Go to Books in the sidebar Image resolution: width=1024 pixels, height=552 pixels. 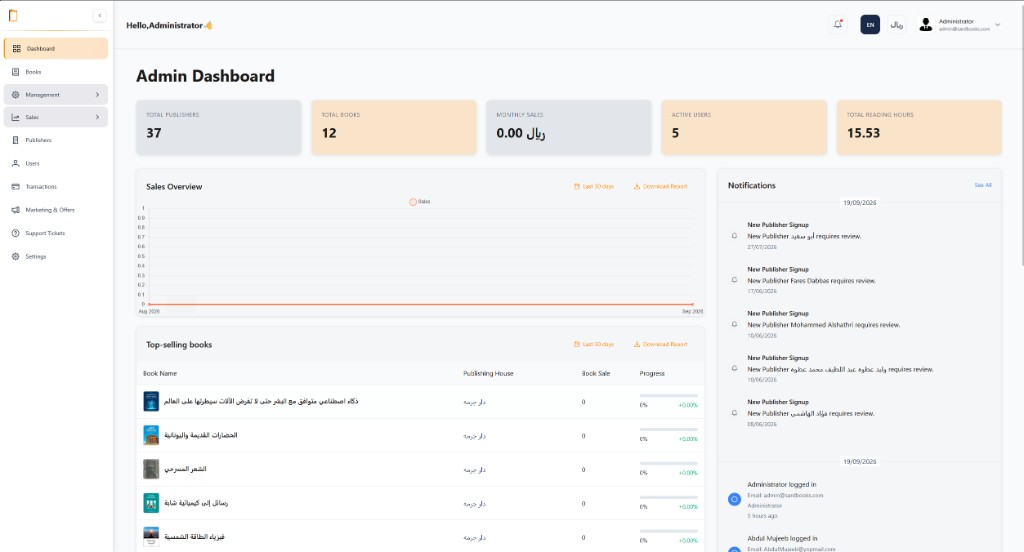coord(56,72)
